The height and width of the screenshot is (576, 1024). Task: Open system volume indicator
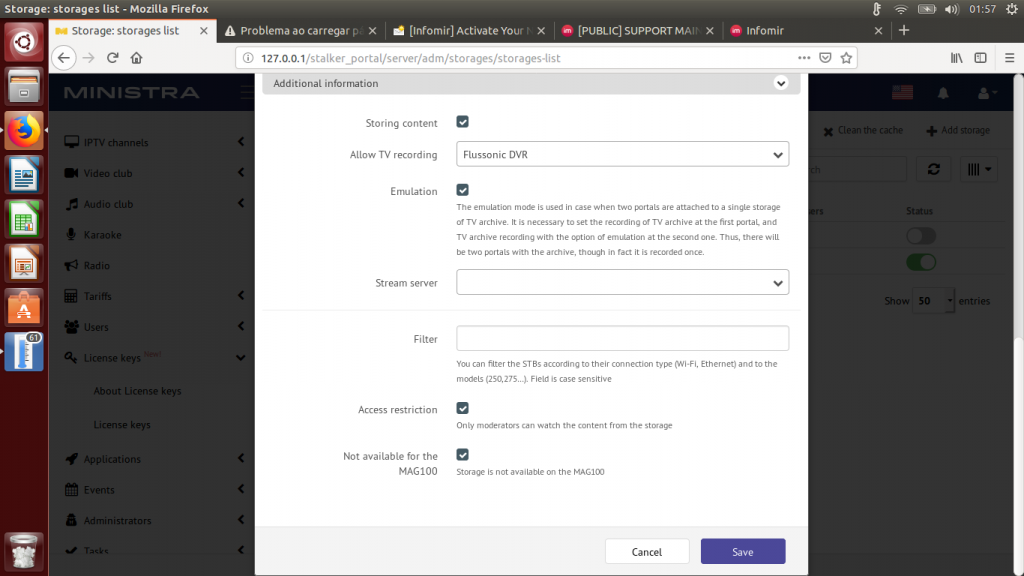click(x=952, y=8)
